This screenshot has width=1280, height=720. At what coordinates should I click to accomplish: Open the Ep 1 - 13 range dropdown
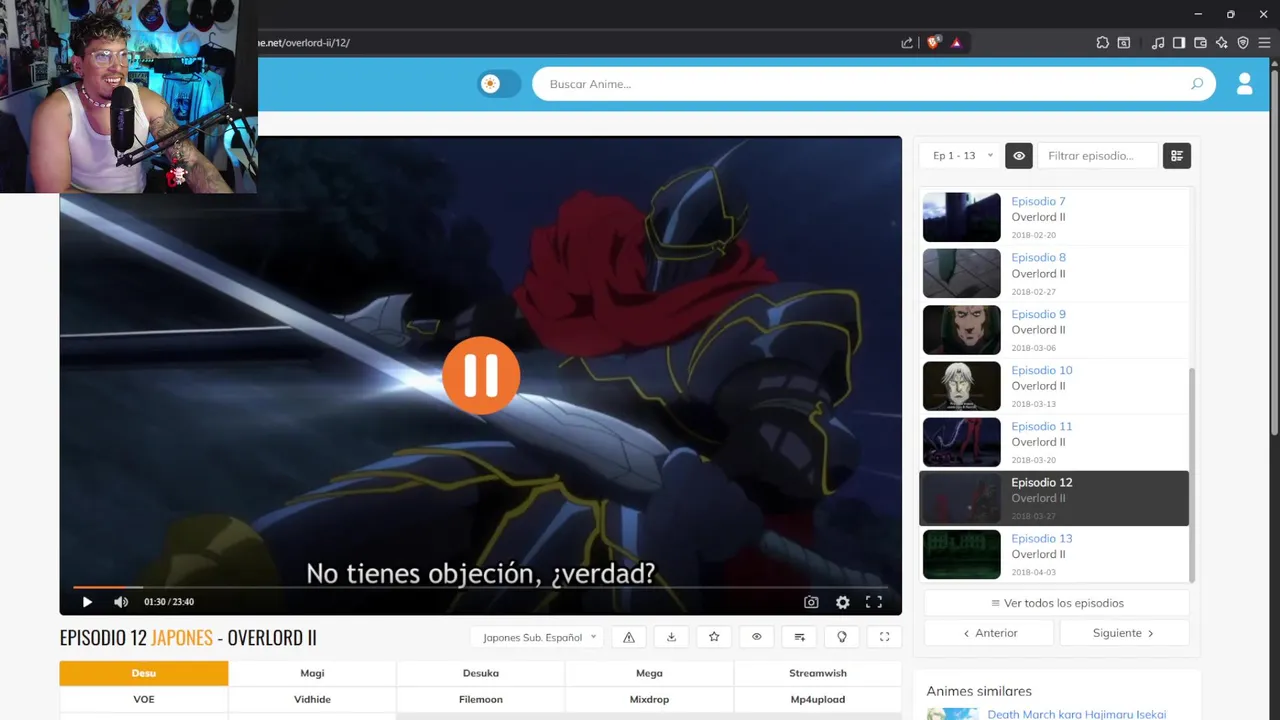point(962,156)
